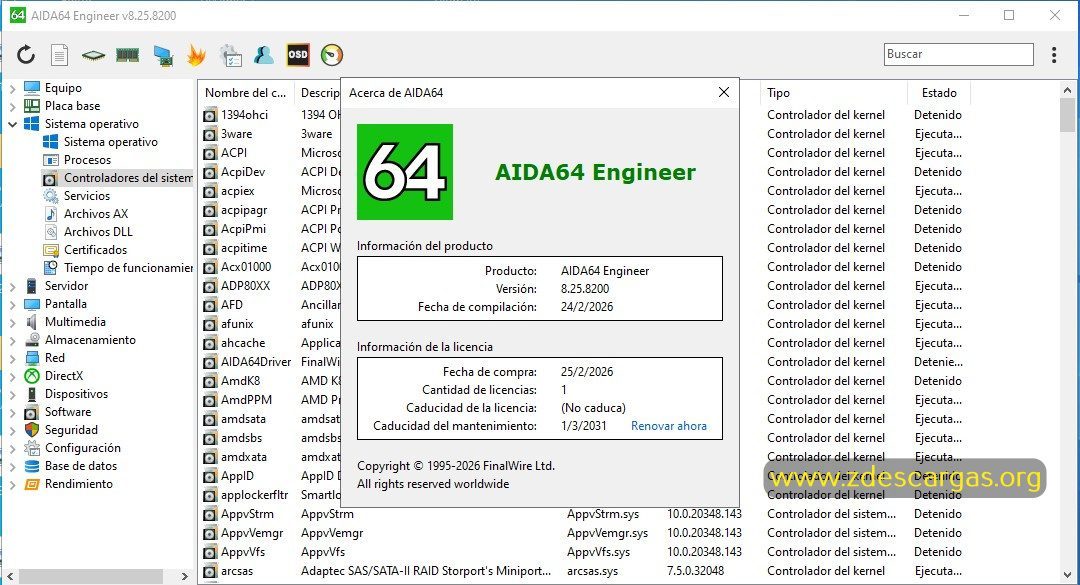Toggle the OSD panel icon
1080x585 pixels.
pos(298,54)
